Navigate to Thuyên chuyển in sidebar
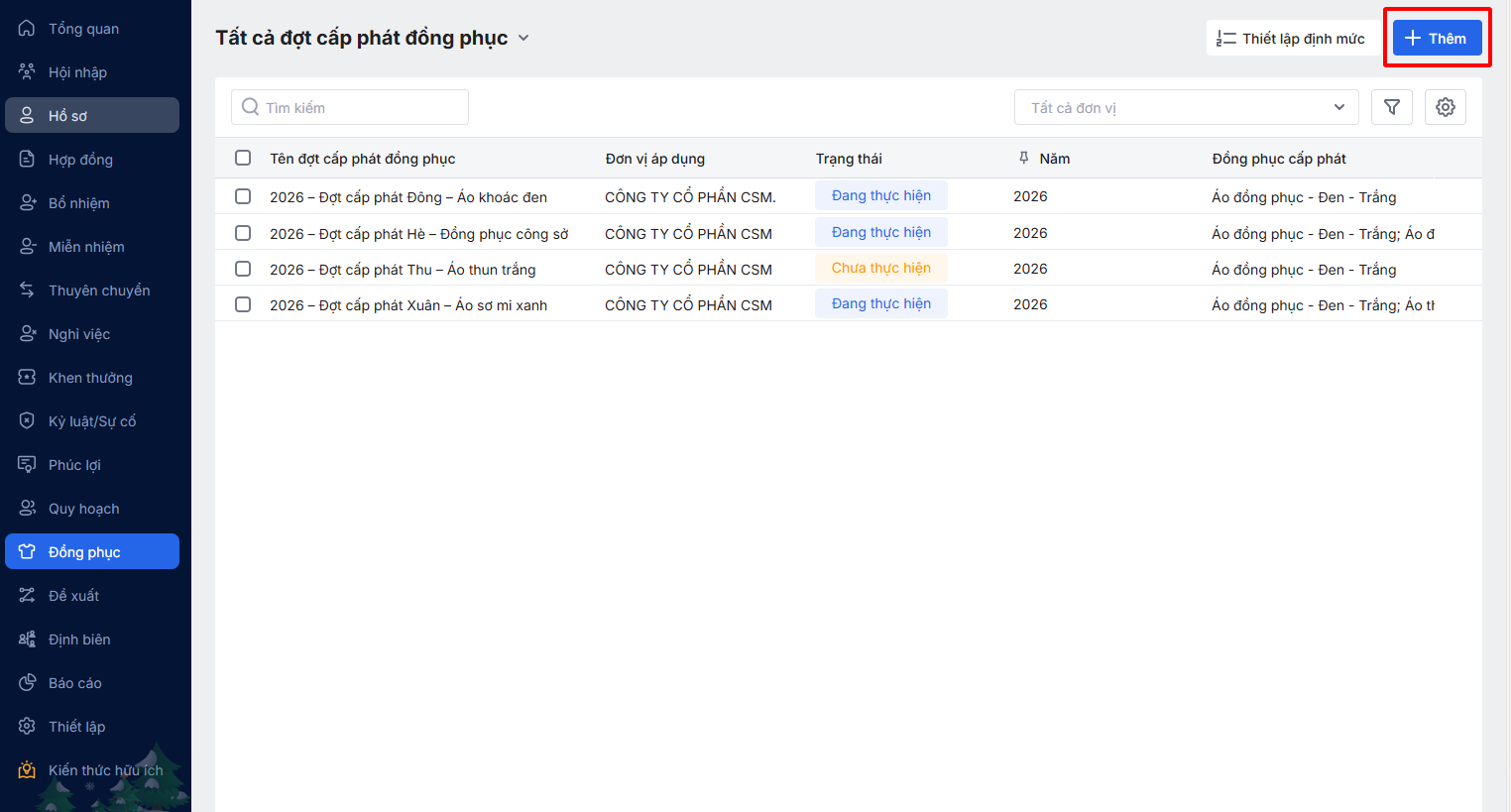 pos(99,290)
